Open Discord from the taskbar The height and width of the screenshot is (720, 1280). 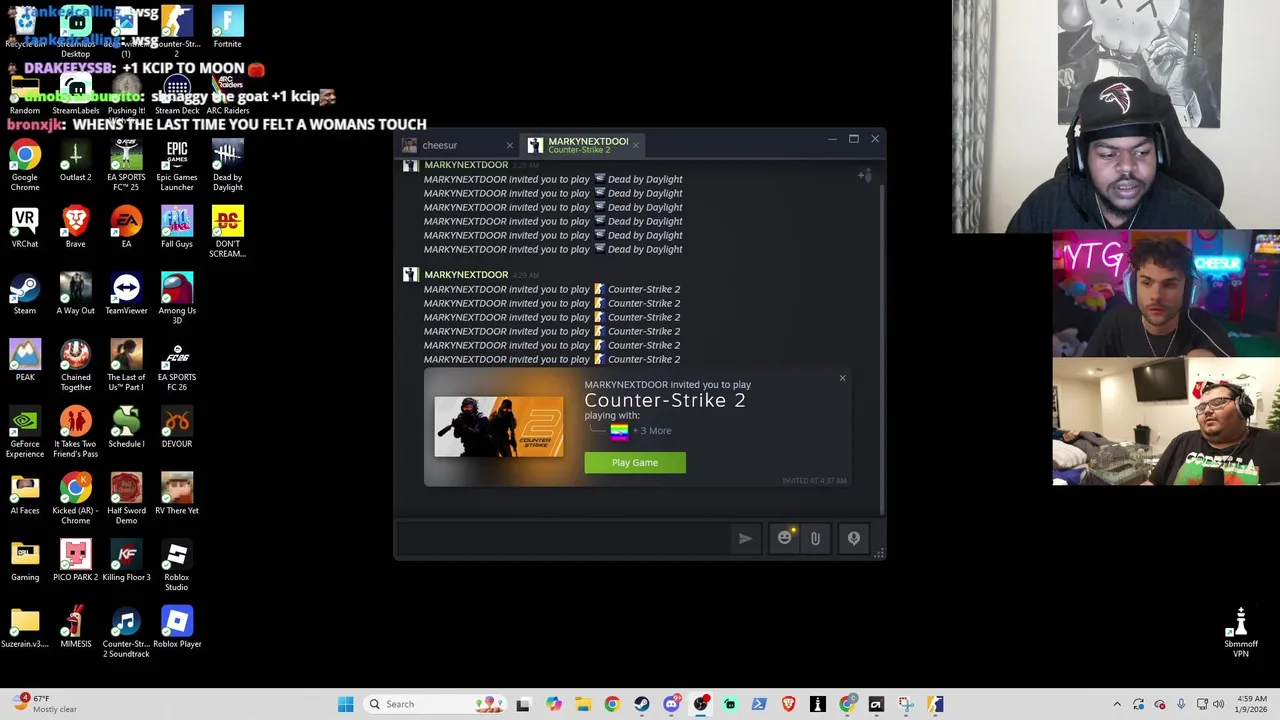point(672,704)
